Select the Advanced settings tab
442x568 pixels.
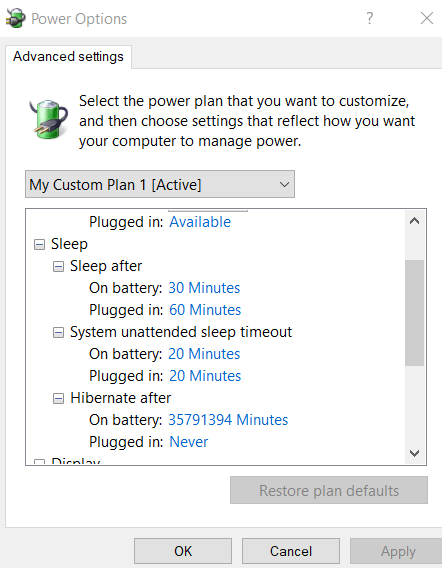[x=68, y=57]
